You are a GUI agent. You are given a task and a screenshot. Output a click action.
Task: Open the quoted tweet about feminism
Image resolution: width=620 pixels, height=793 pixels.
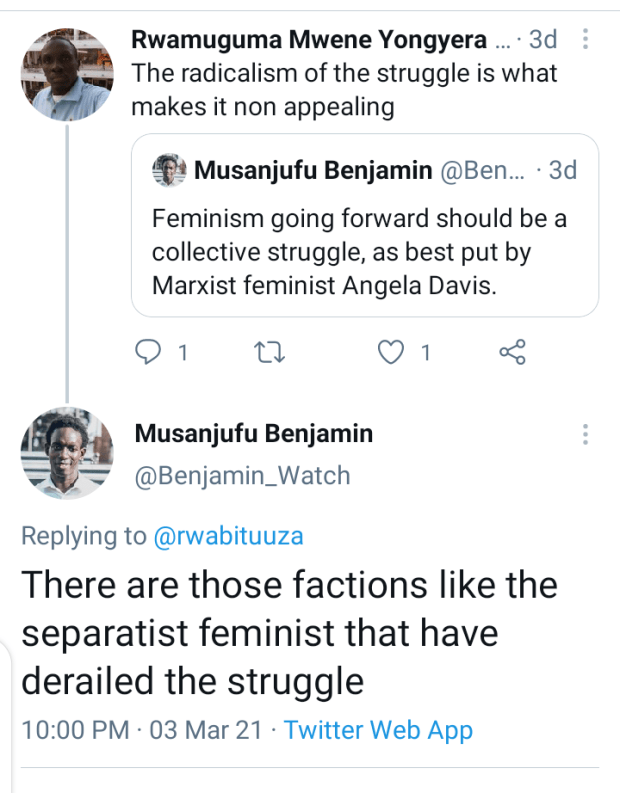tap(365, 251)
